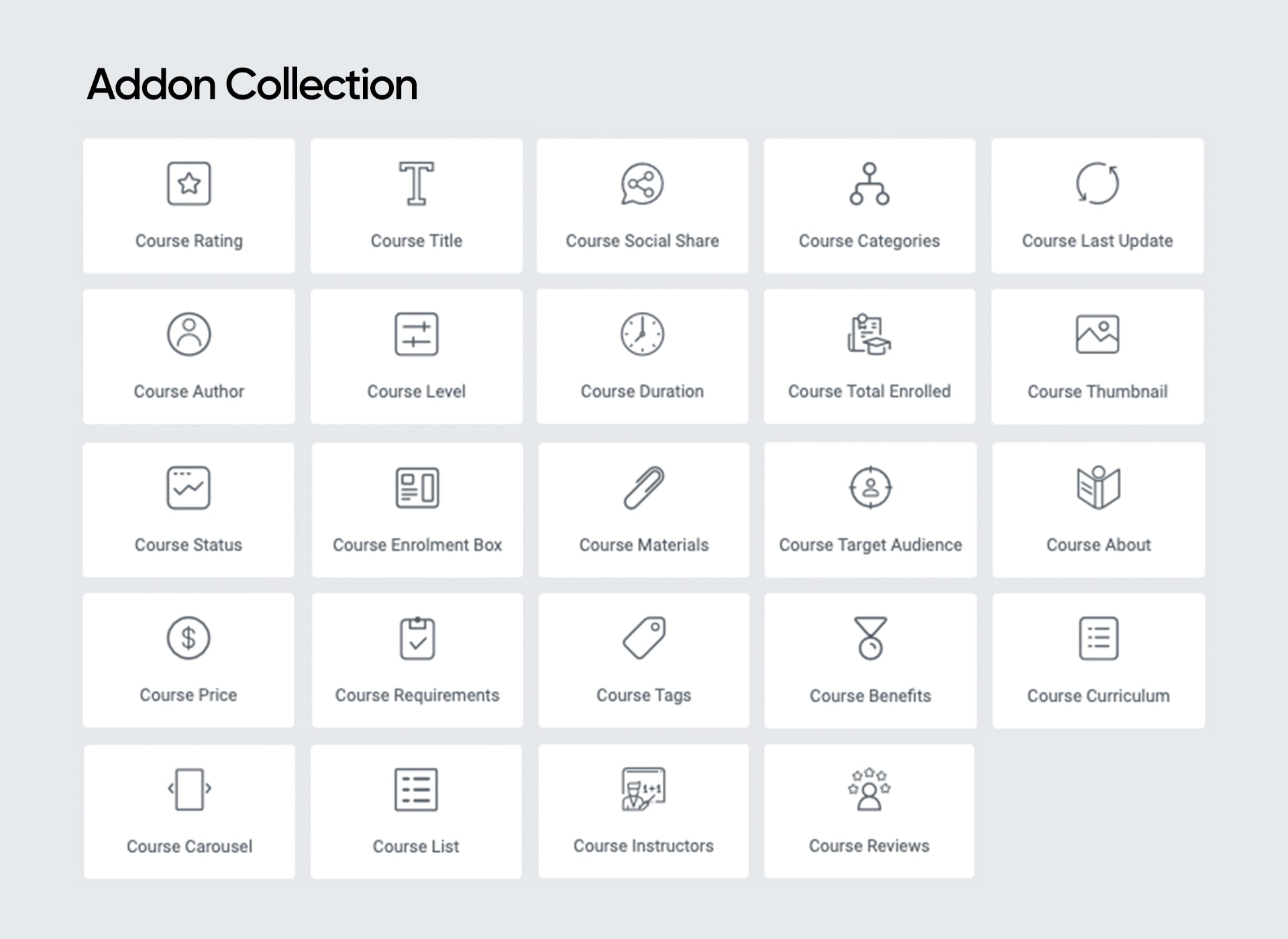Click the Course Carousel slider icon
This screenshot has width=1288, height=939.
tap(189, 789)
